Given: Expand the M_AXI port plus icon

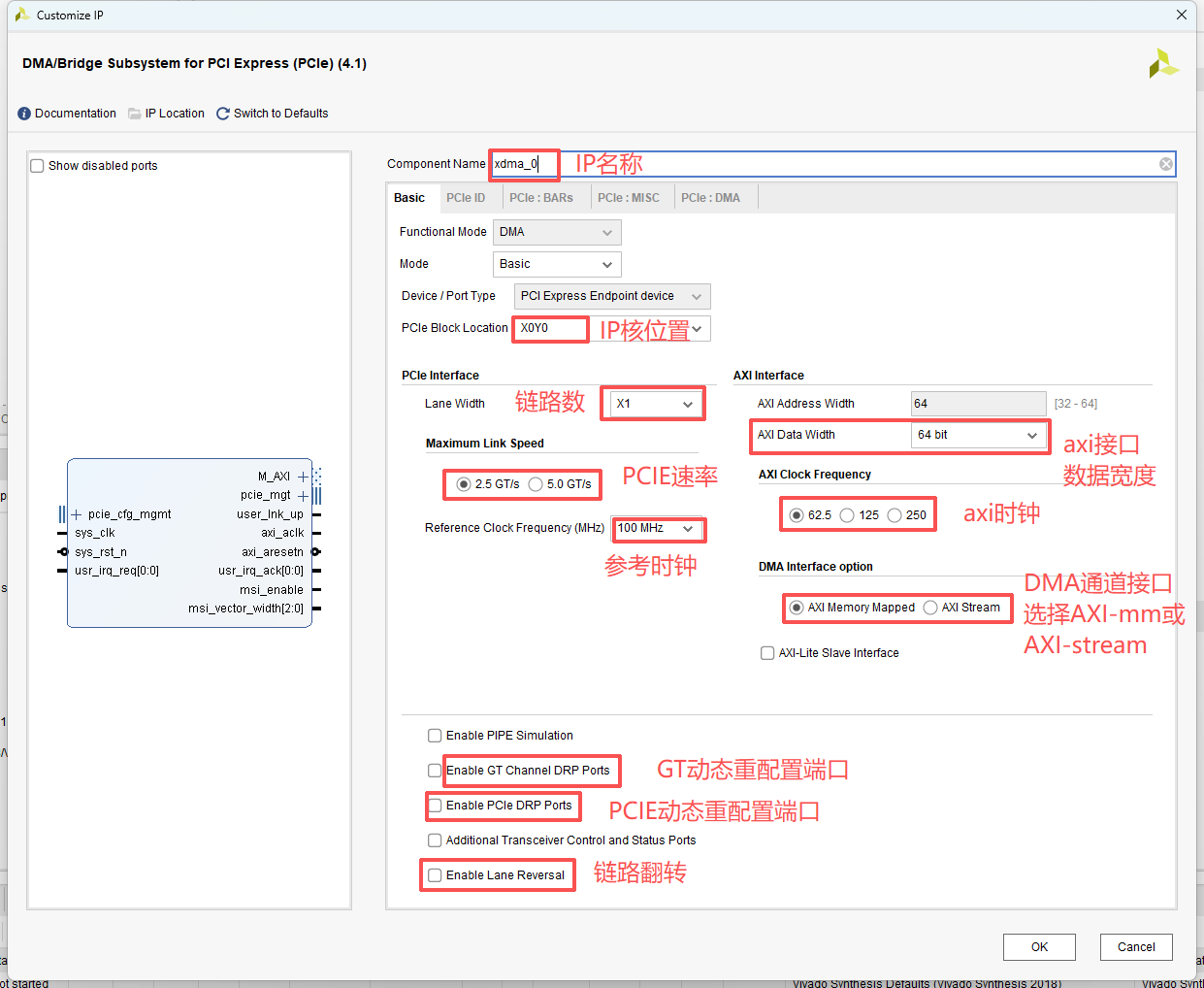Looking at the screenshot, I should [303, 477].
